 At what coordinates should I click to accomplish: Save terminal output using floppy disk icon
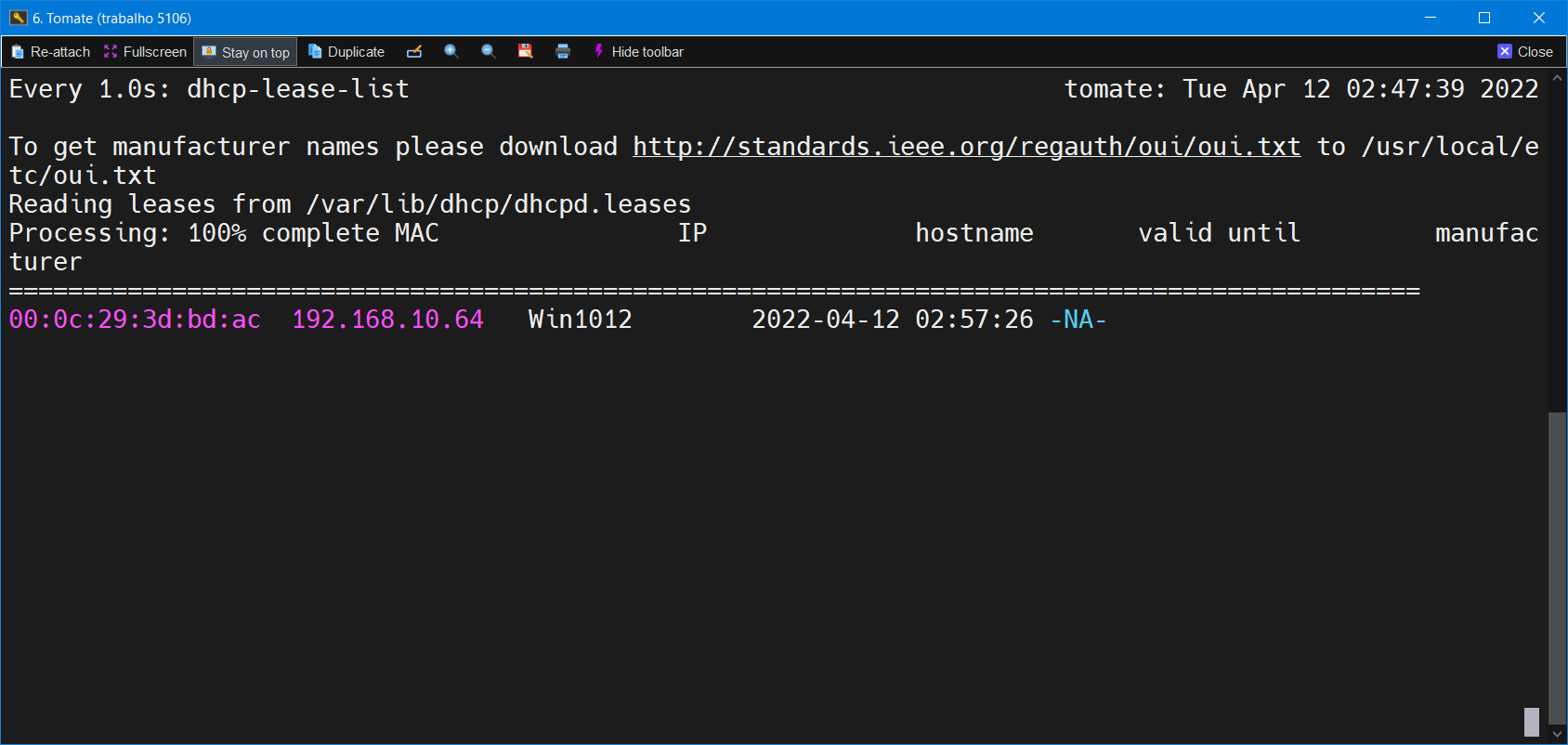526,52
